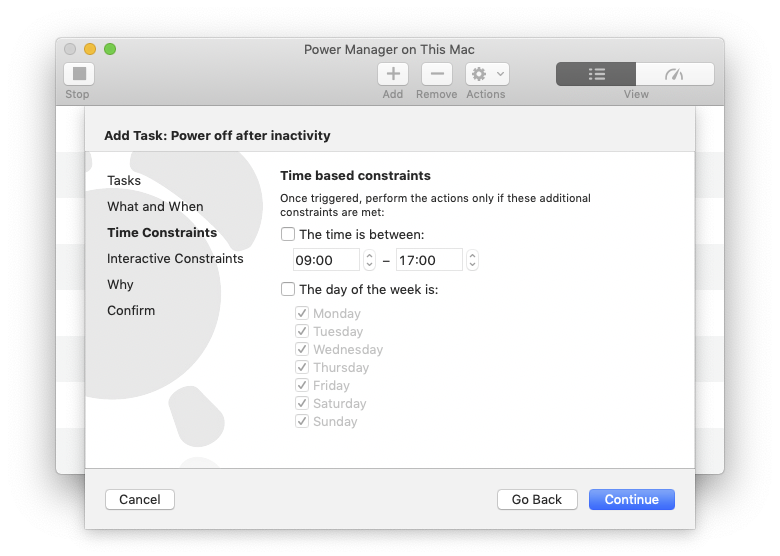This screenshot has height=556, width=780.
Task: Switch to list view icon
Action: (x=596, y=74)
